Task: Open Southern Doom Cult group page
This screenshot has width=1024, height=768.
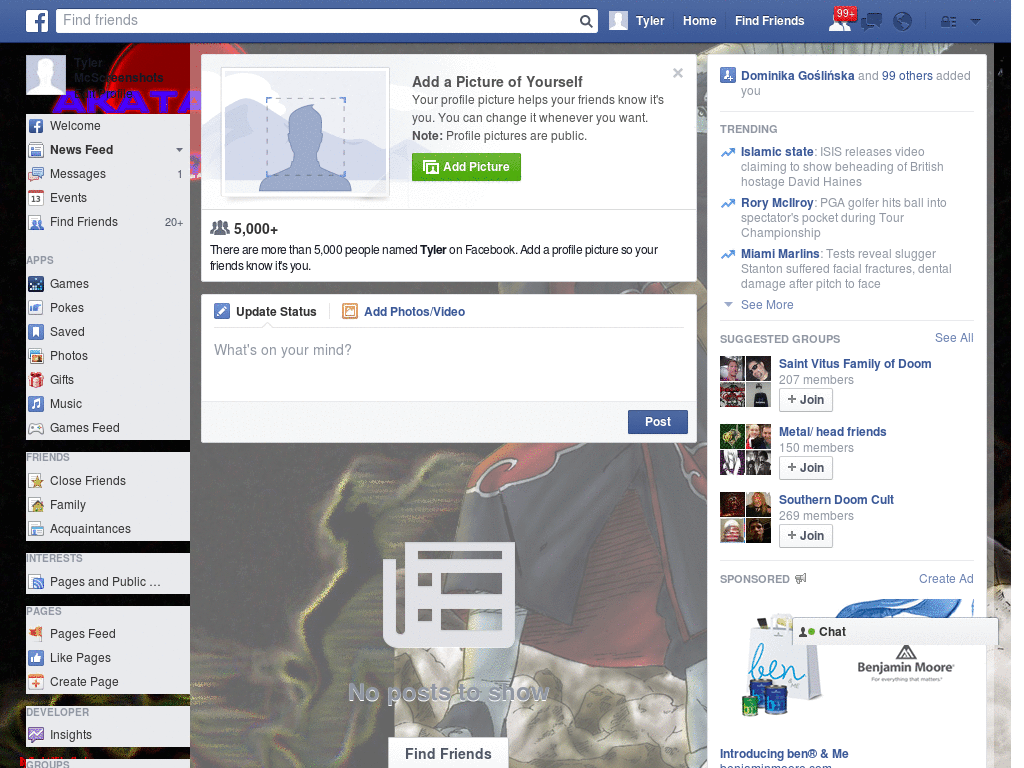Action: pyautogui.click(x=836, y=500)
